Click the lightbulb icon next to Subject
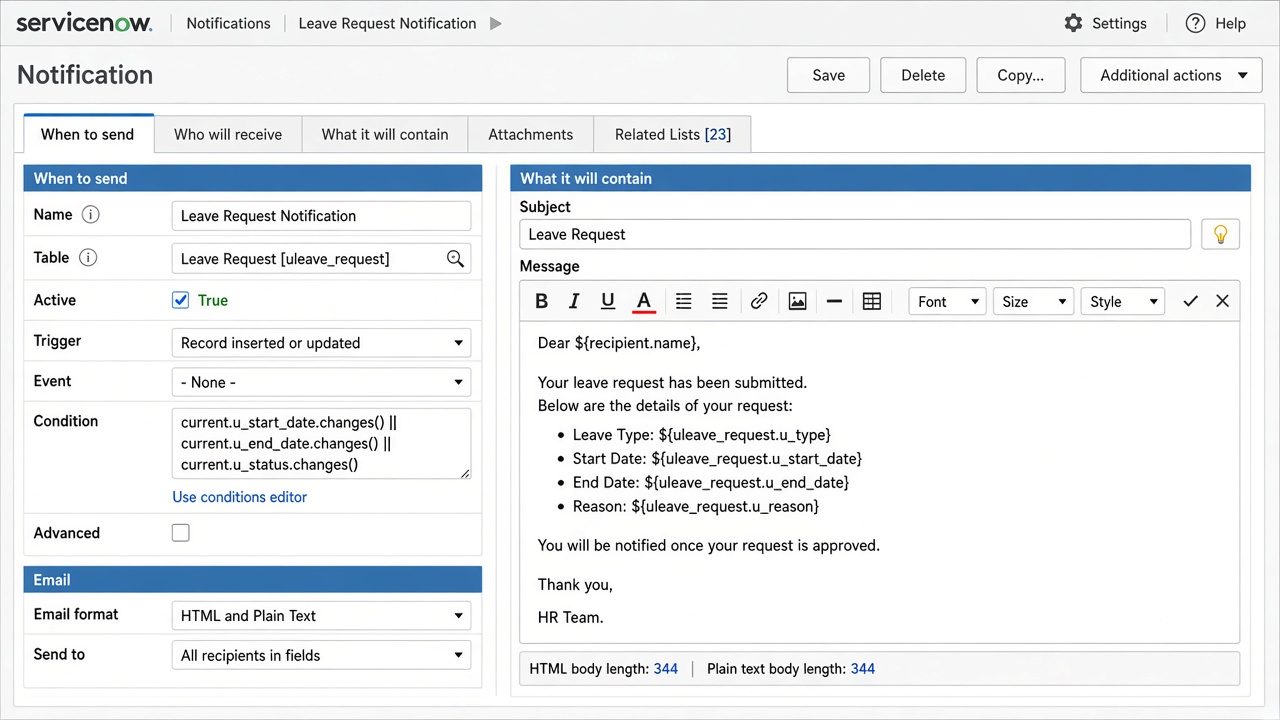Image resolution: width=1280 pixels, height=720 pixels. tap(1220, 234)
